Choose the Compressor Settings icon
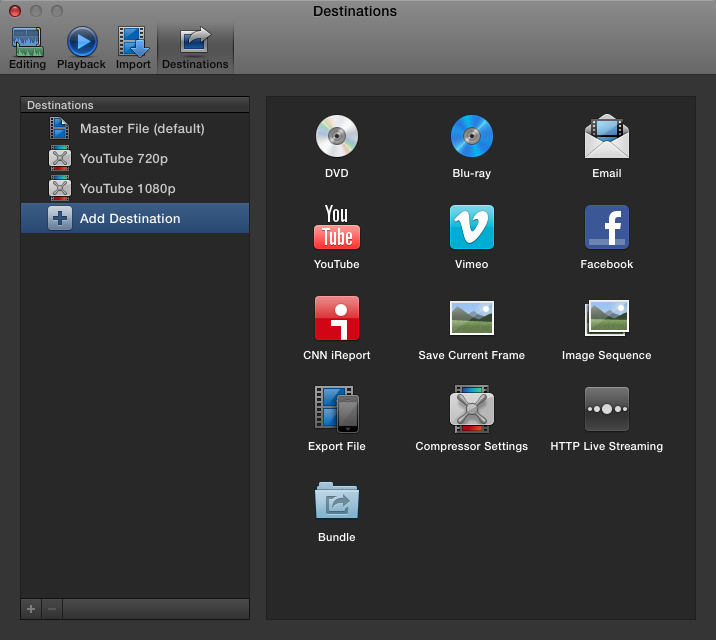 472,409
